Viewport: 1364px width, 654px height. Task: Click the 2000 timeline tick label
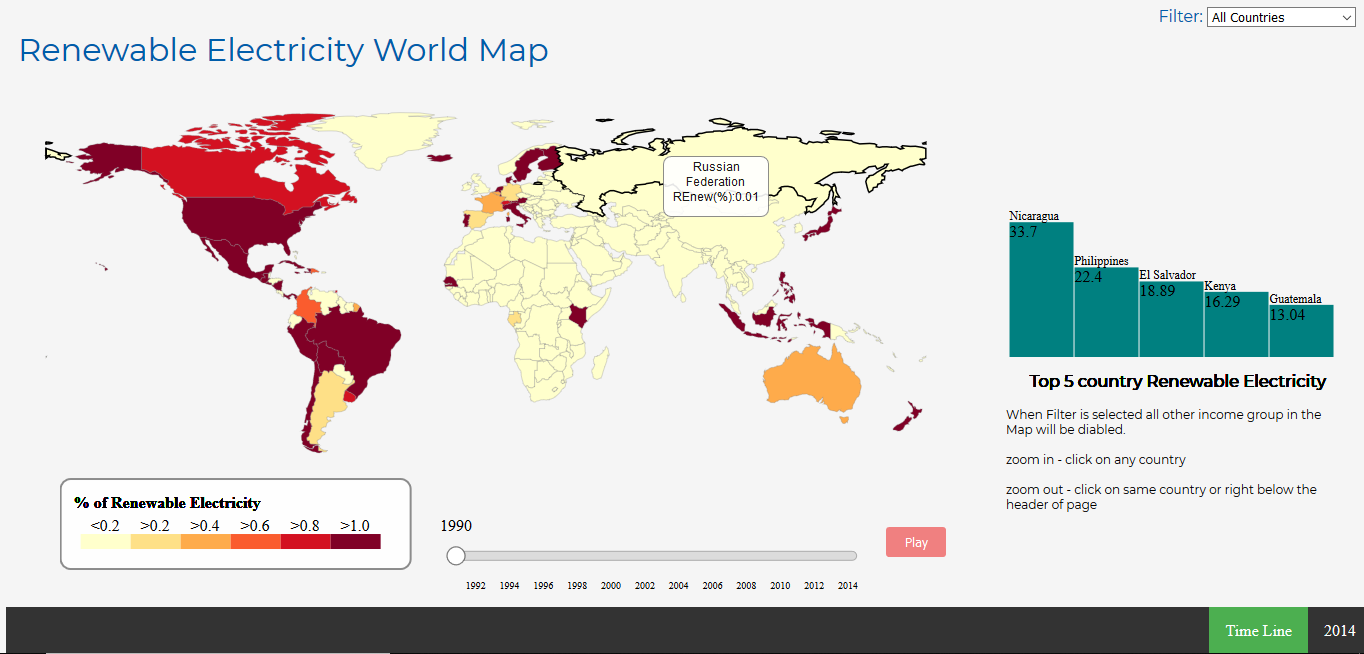[611, 586]
